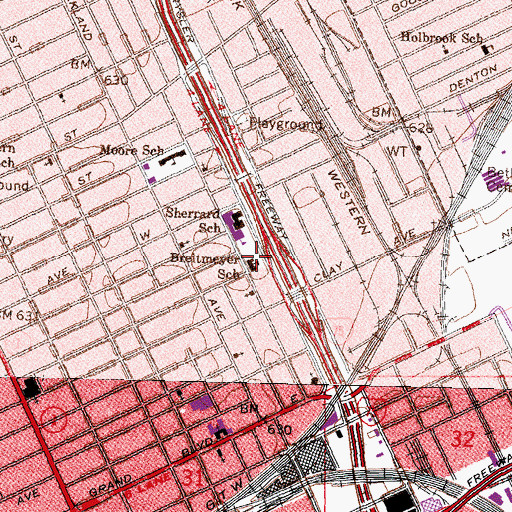Select the "GRAND" boulevard label
The height and width of the screenshot is (512, 512).
pyautogui.click(x=111, y=485)
